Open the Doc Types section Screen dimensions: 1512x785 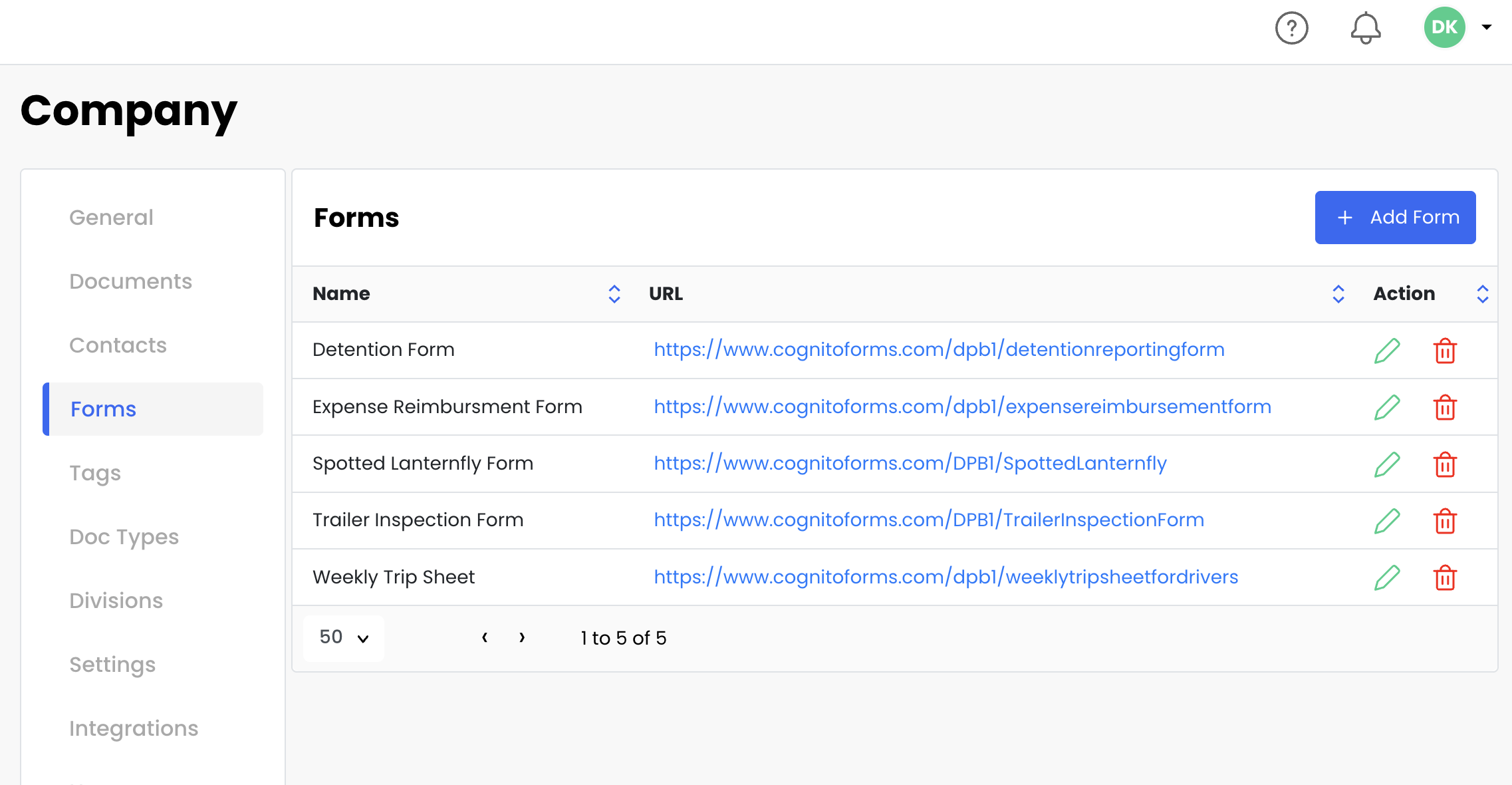pyautogui.click(x=124, y=537)
